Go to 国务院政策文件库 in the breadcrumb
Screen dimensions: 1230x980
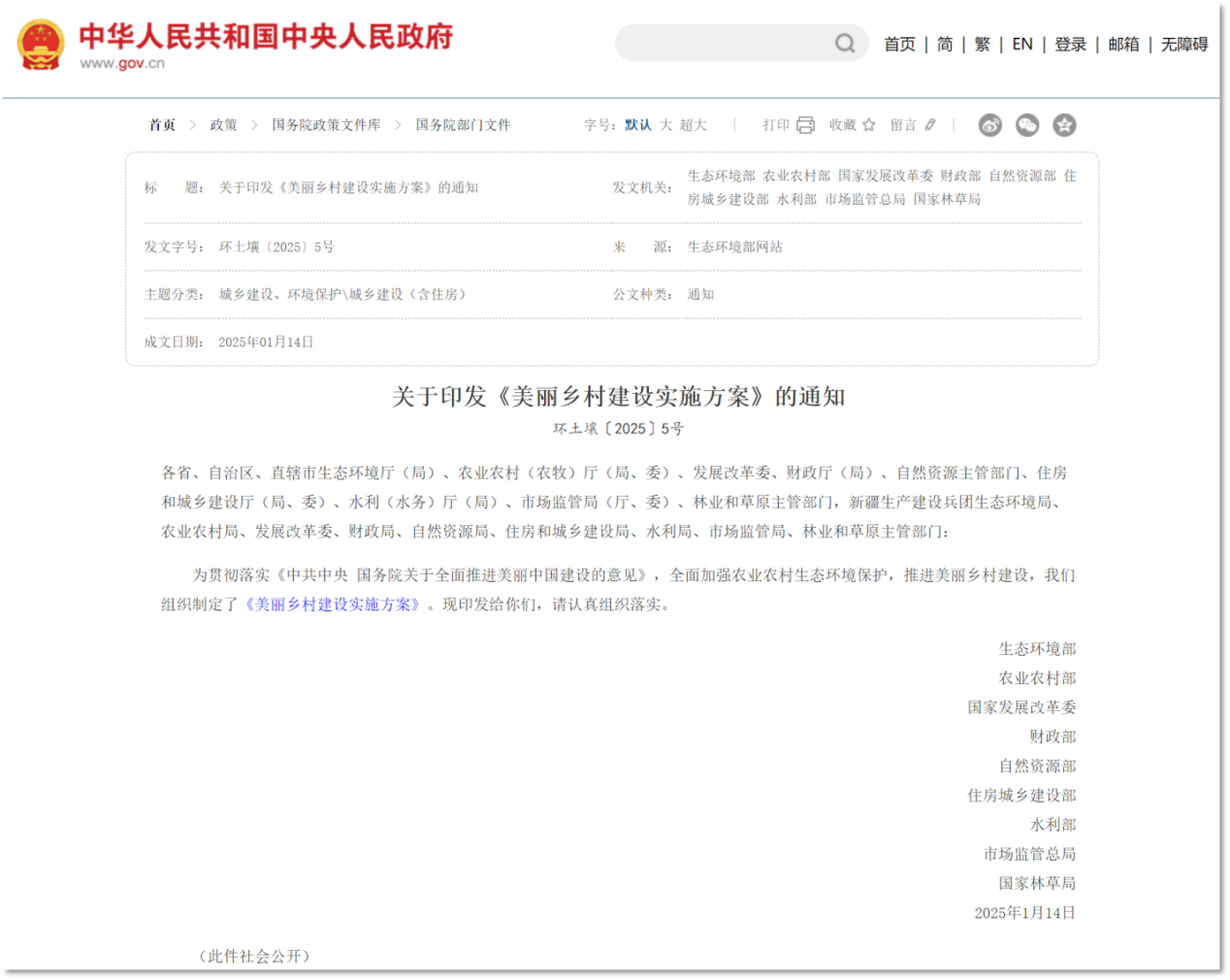click(x=326, y=125)
